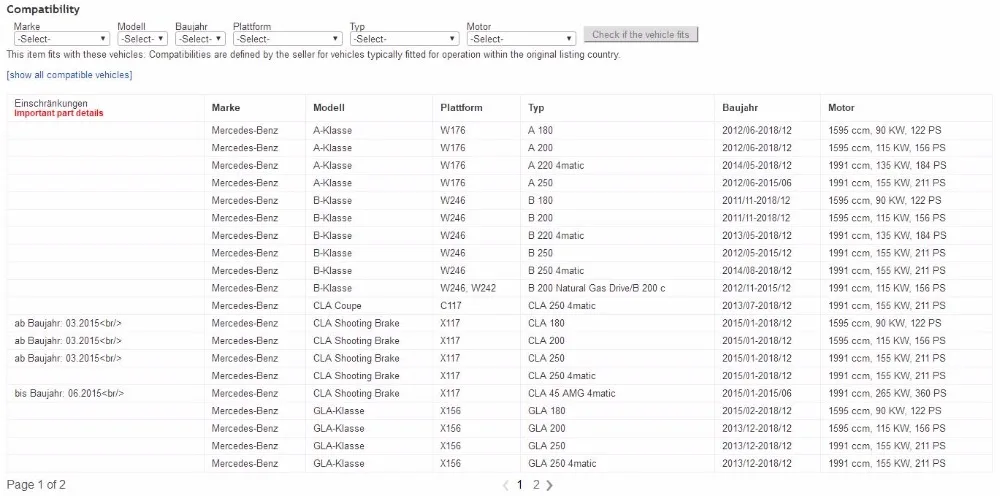
Task: Click red Important part details text
Action: pos(59,113)
